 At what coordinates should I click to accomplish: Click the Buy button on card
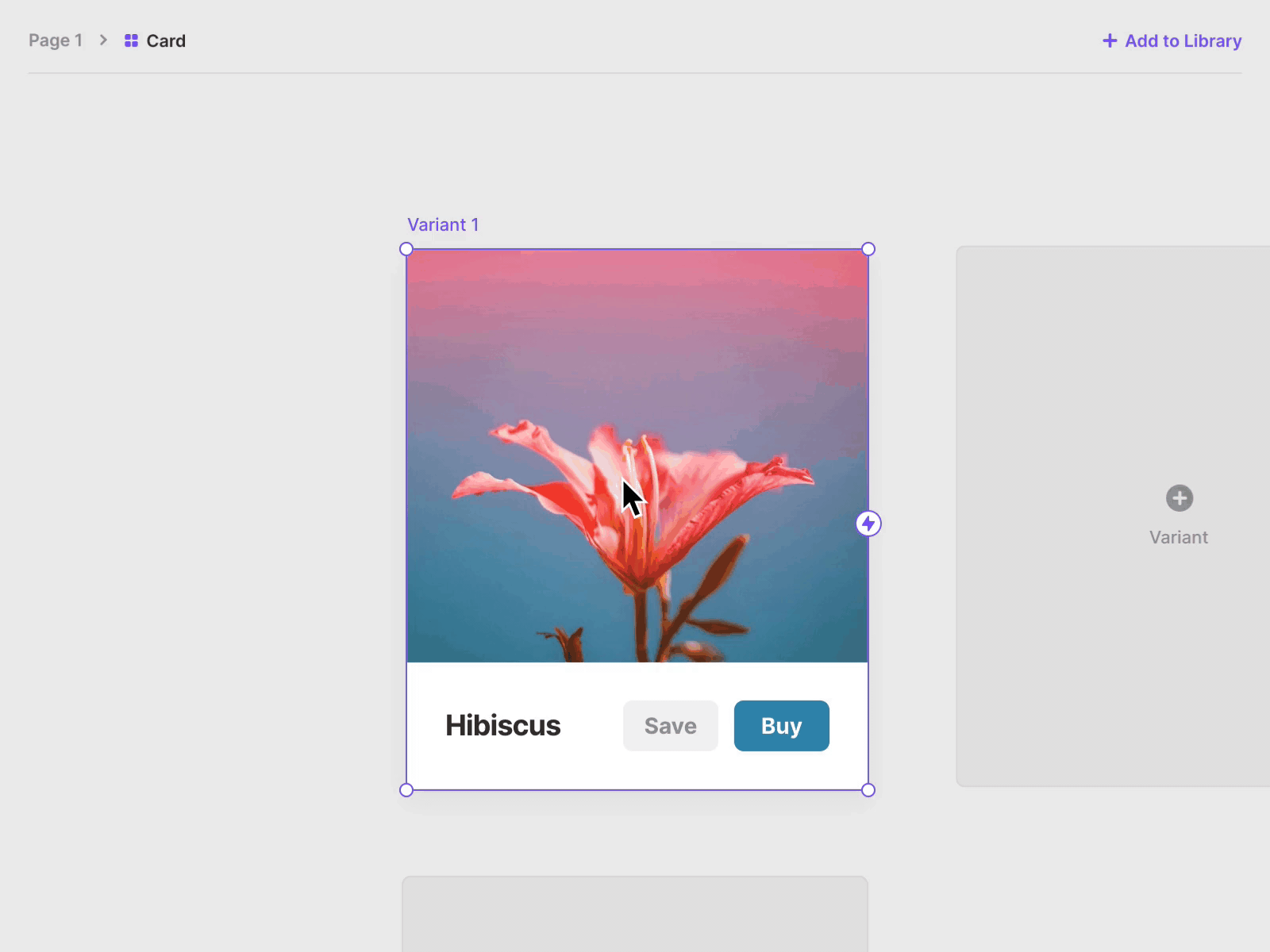[x=782, y=726]
